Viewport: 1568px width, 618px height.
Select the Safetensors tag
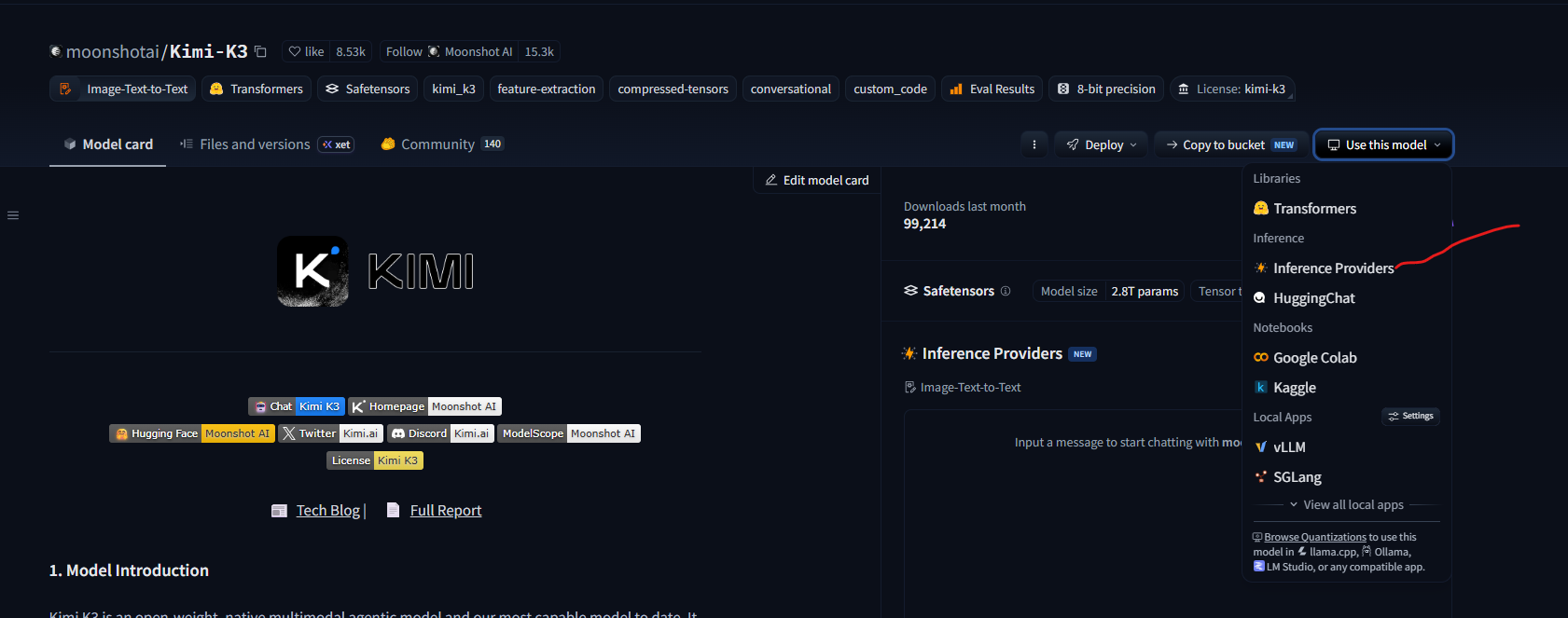(x=368, y=89)
